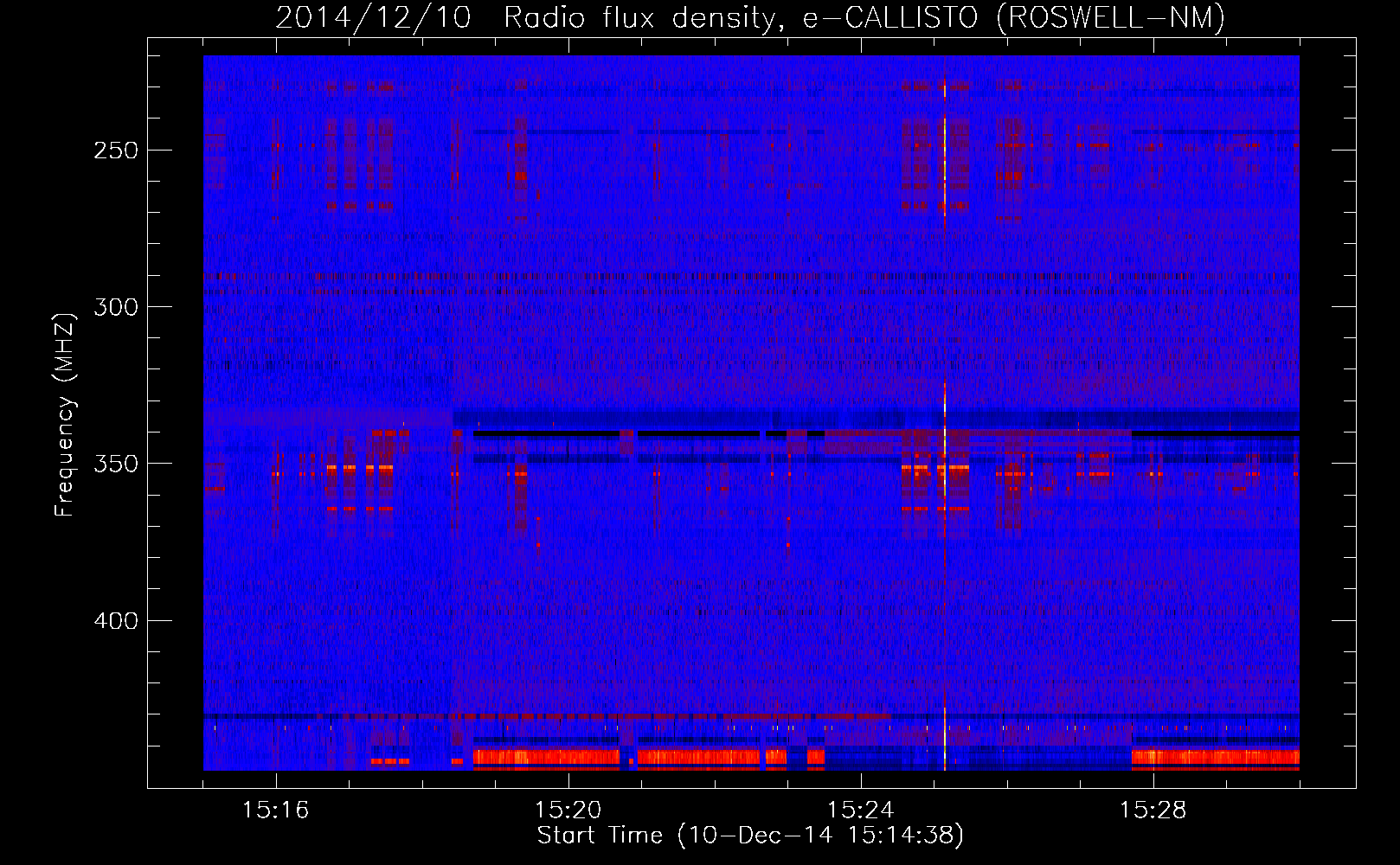The image size is (1400, 865).
Task: Click the 'Frequency (MHZ)' axis label
Action: tap(65, 414)
